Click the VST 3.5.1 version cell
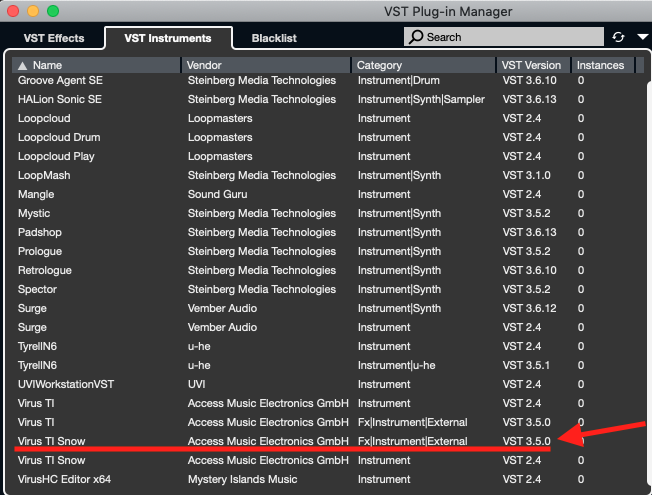This screenshot has width=652, height=495. [x=526, y=365]
